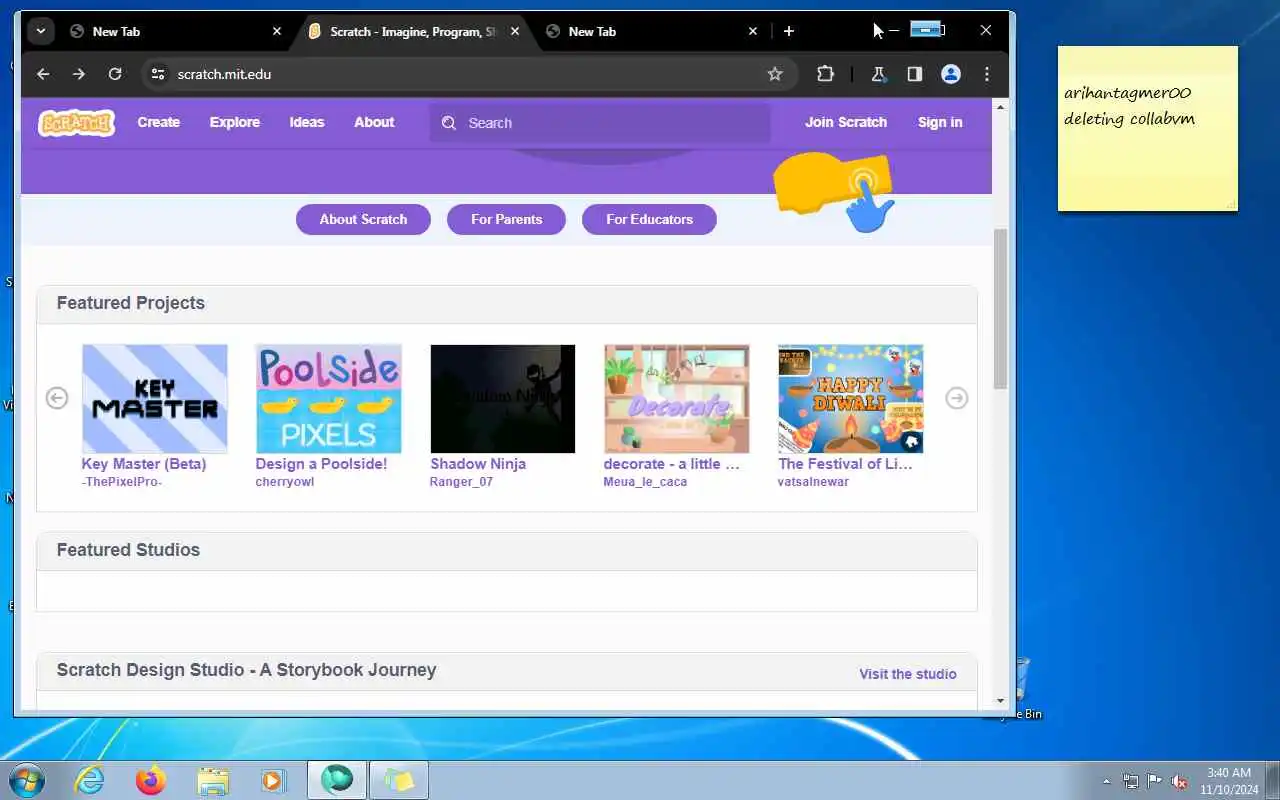Click the For Educators button

(649, 219)
